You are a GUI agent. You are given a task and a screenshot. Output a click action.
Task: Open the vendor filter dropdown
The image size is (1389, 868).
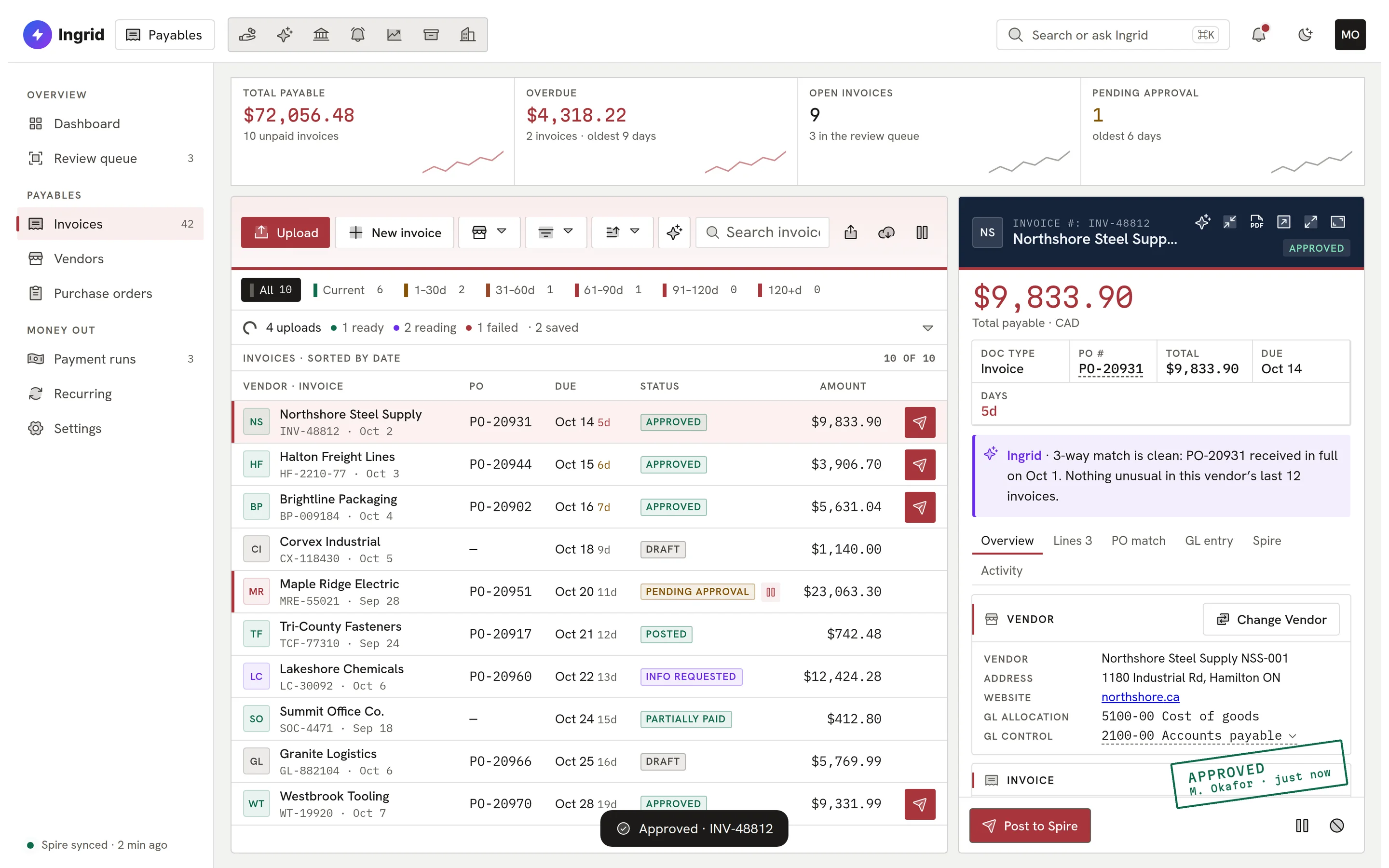pyautogui.click(x=489, y=232)
